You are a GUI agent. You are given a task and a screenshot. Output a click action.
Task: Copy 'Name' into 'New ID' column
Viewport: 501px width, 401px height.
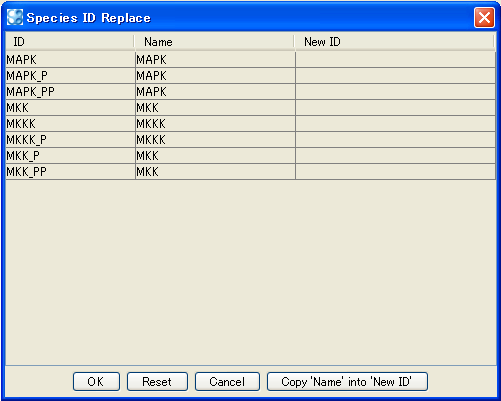(347, 381)
